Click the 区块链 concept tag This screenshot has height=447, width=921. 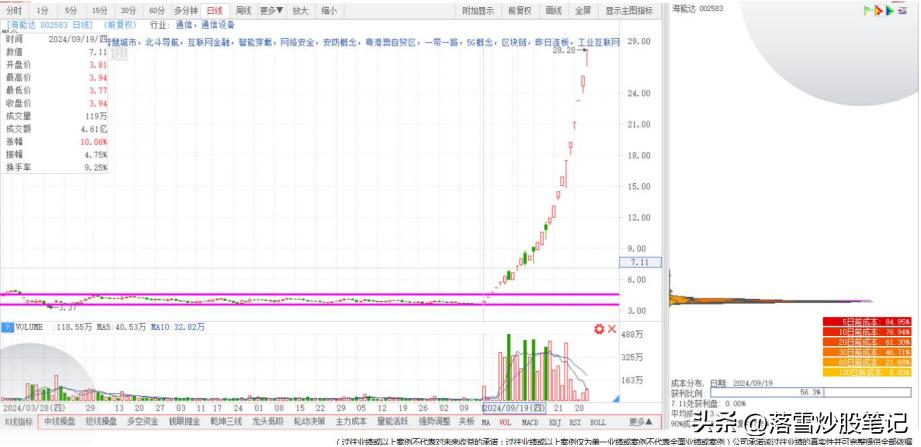pyautogui.click(x=513, y=44)
